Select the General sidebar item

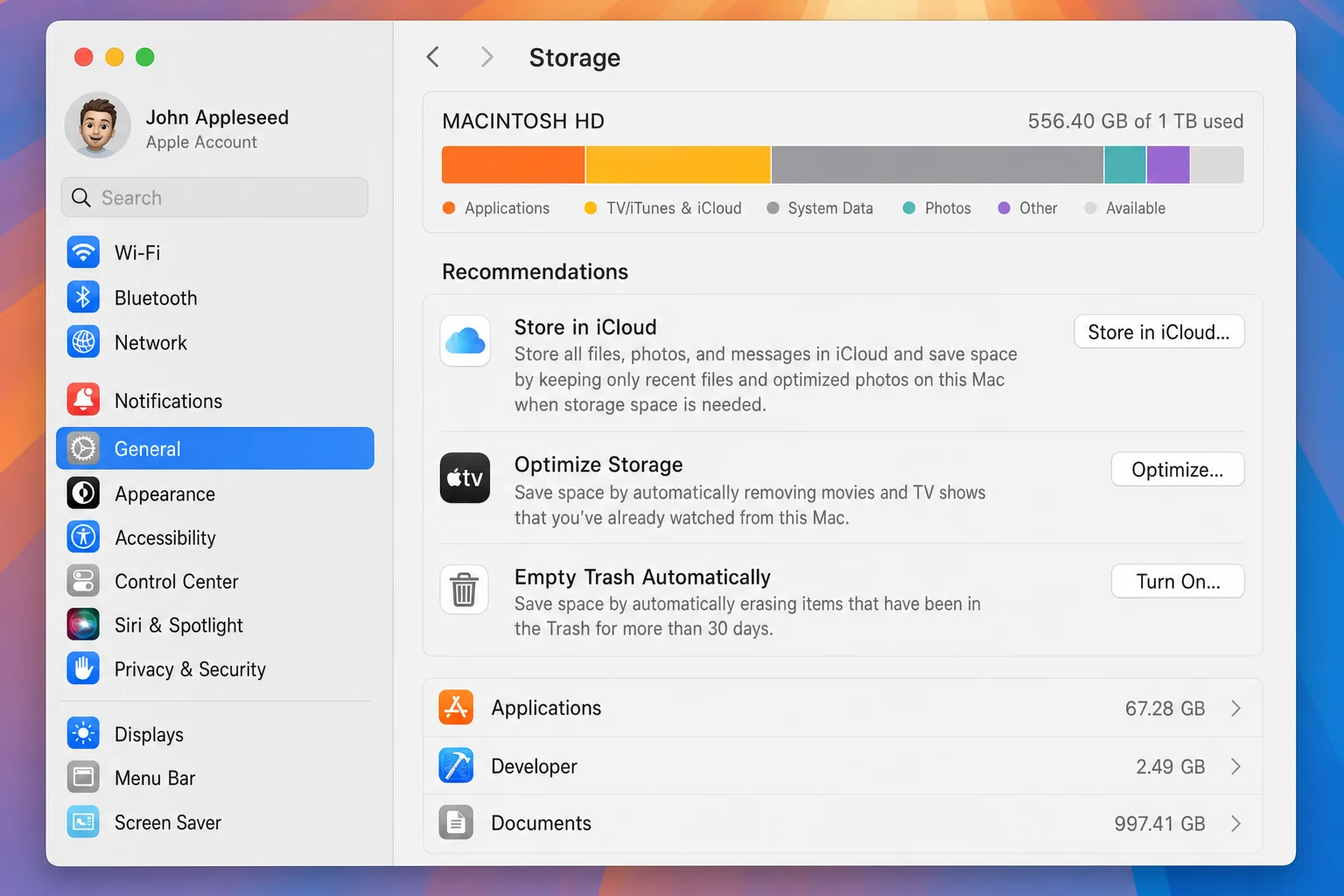(x=215, y=448)
